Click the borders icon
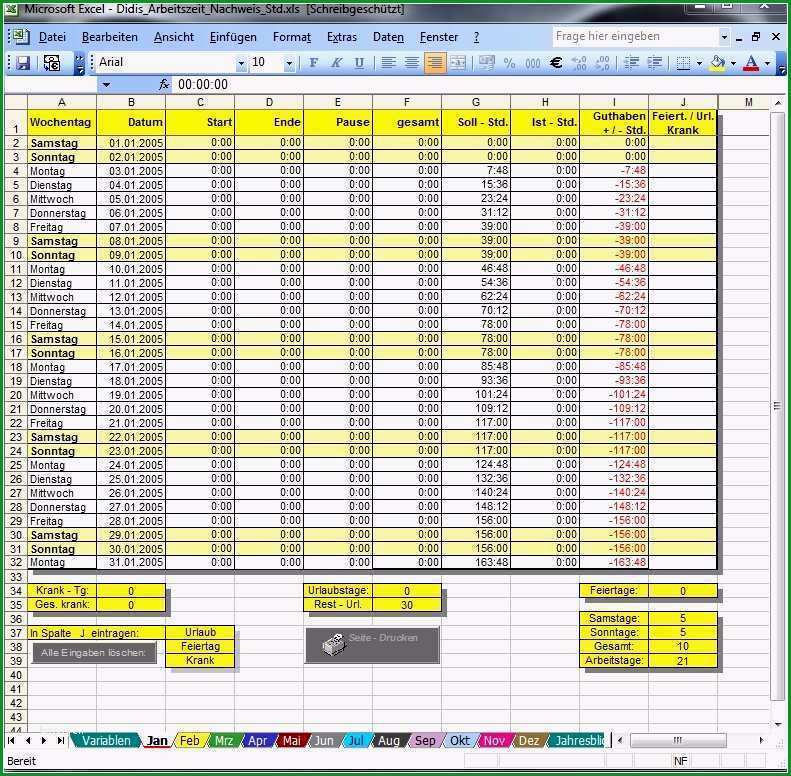Viewport: 791px width, 776px height. (x=683, y=63)
